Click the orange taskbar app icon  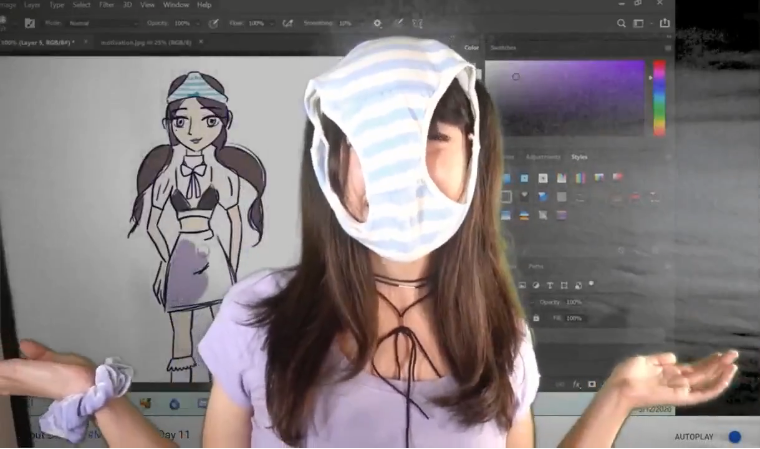(x=145, y=403)
